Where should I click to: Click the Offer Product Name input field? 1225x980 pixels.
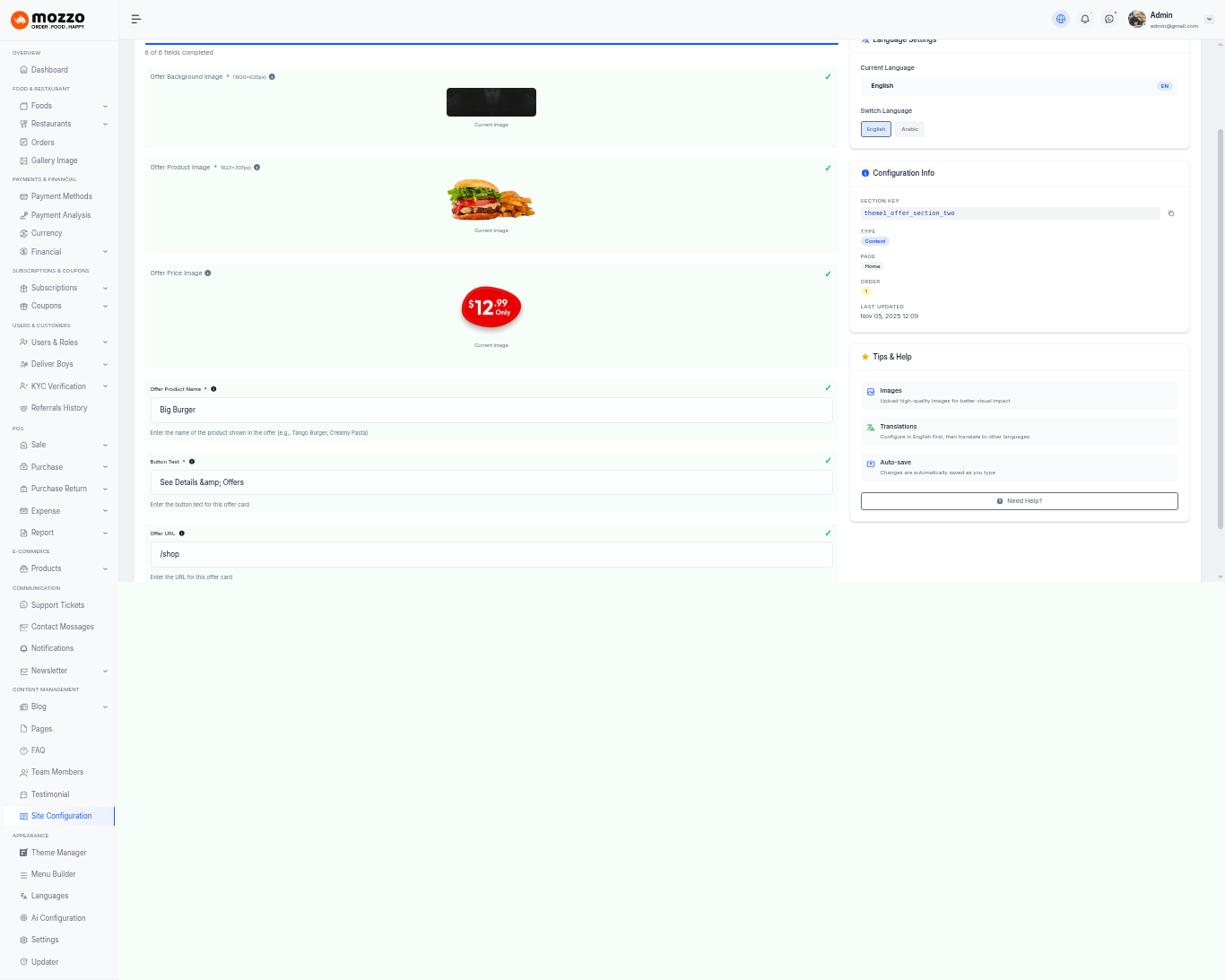click(x=491, y=410)
